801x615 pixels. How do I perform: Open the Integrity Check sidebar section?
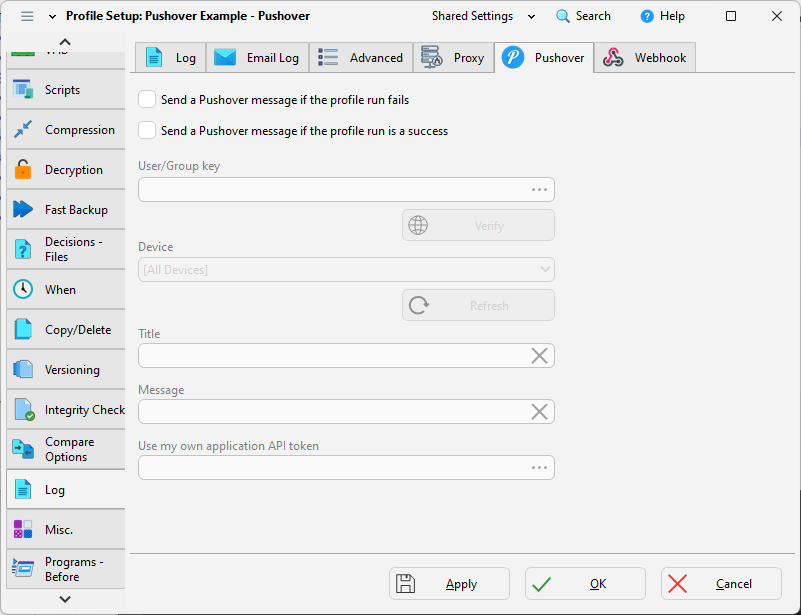pyautogui.click(x=66, y=410)
